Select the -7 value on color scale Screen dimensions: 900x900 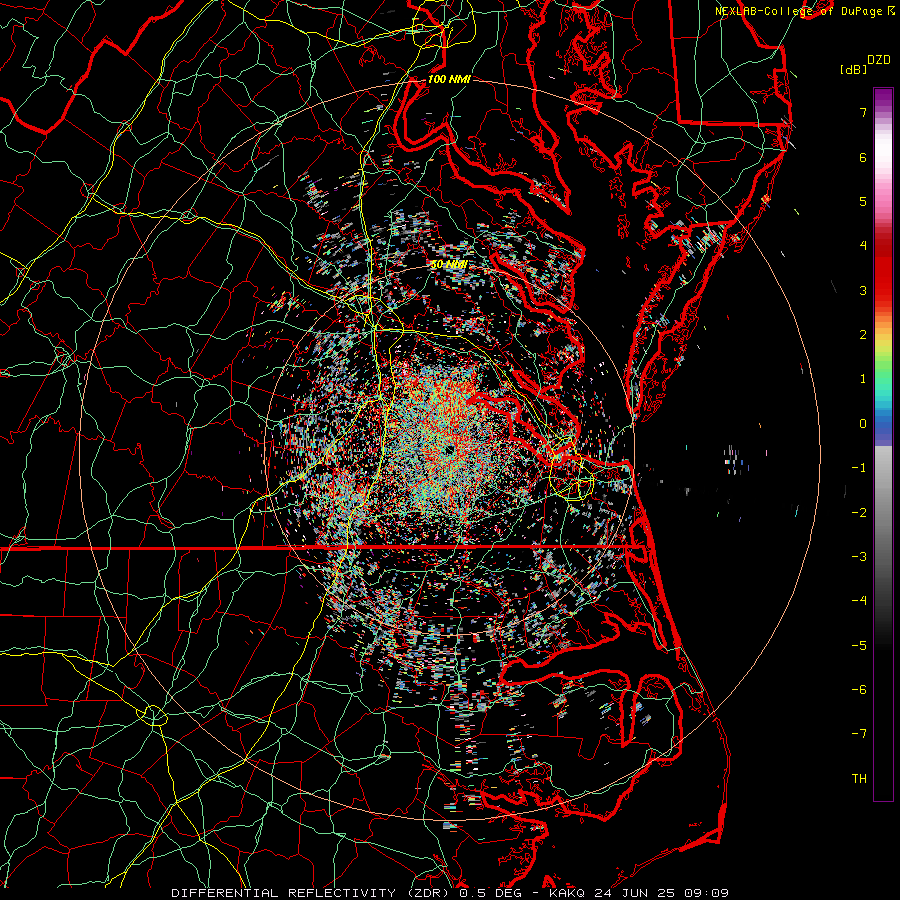(x=859, y=734)
